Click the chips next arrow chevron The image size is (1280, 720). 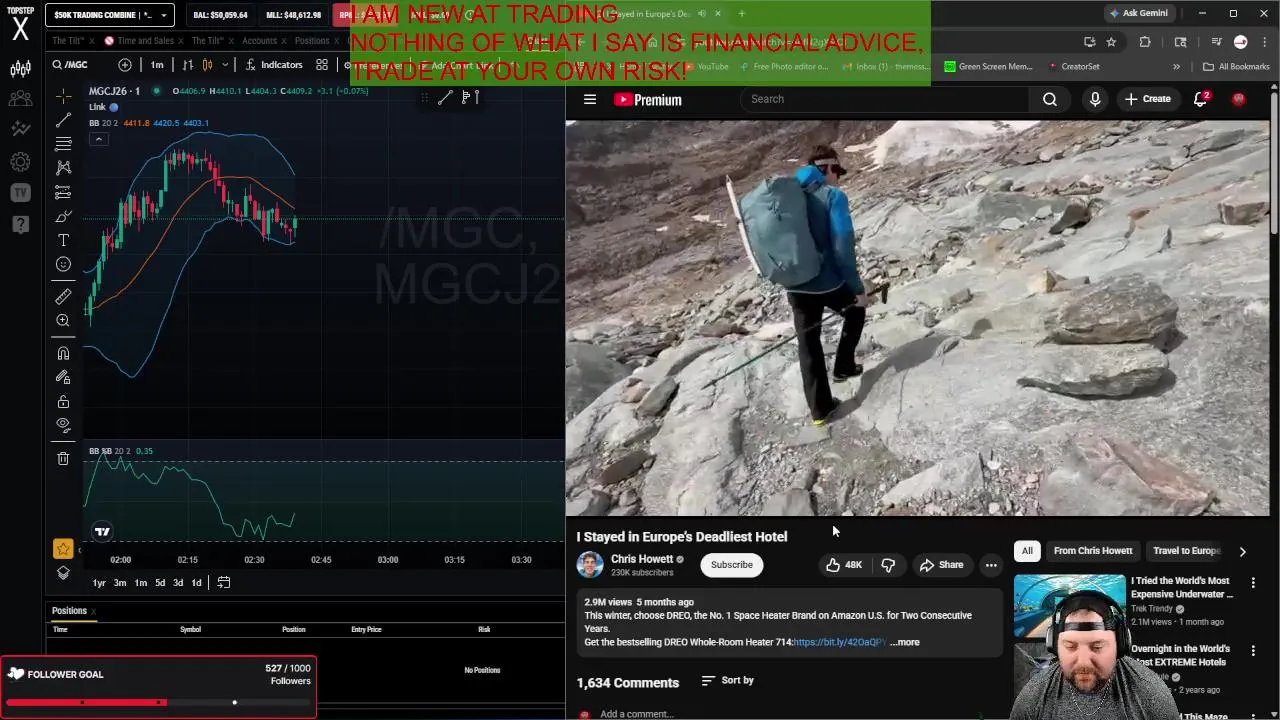coord(1242,551)
